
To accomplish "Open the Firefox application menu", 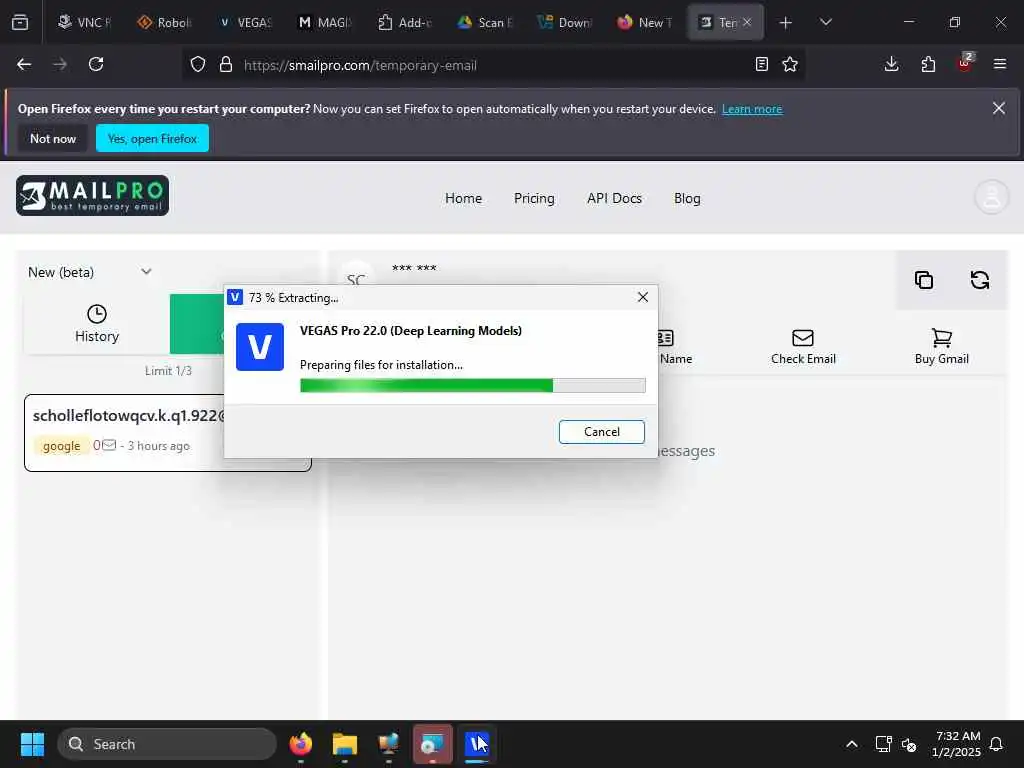I will click(1000, 65).
